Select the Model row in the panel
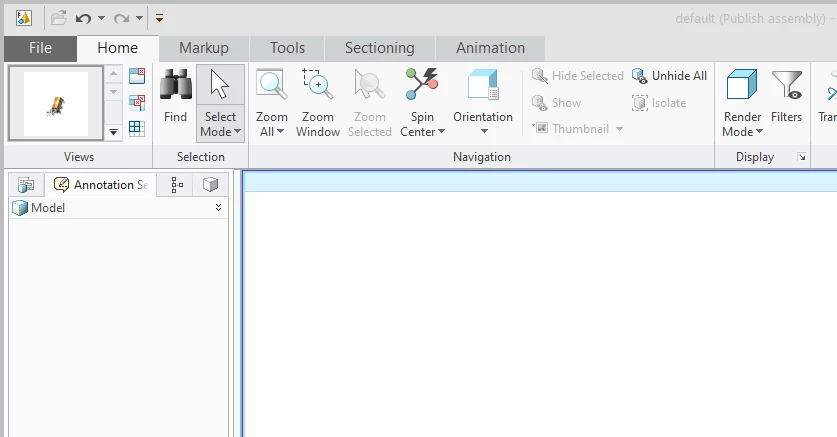Image resolution: width=837 pixels, height=437 pixels. (x=119, y=208)
